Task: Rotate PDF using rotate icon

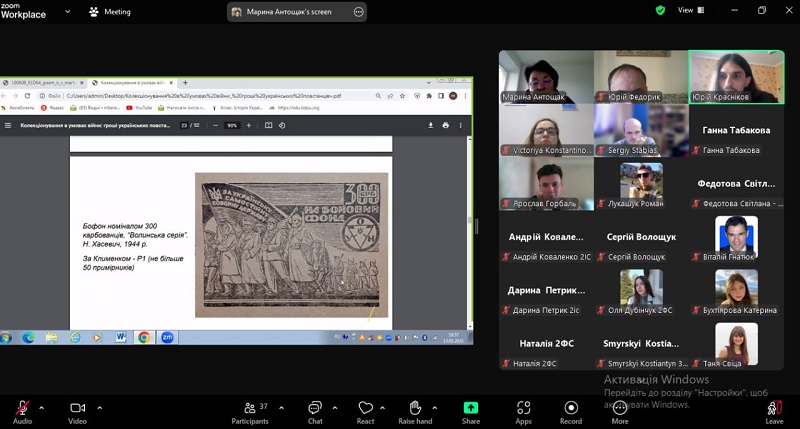Action: (282, 125)
